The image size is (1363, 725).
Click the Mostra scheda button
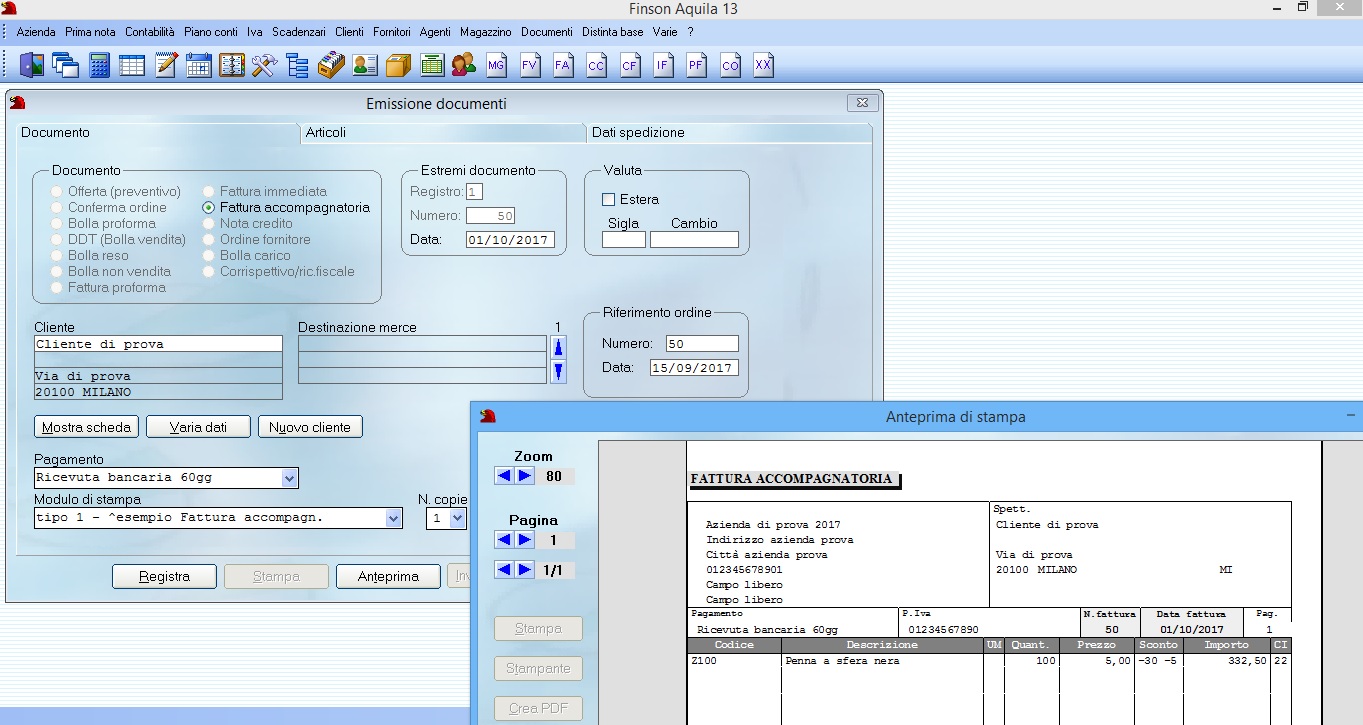click(x=86, y=427)
